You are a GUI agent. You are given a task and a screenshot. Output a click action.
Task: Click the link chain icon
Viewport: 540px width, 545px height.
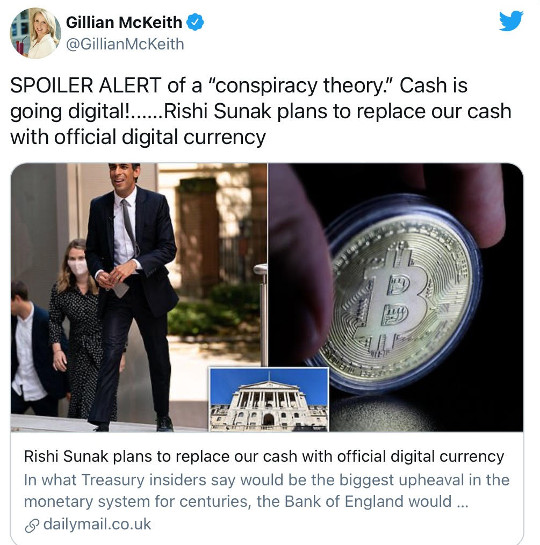pyautogui.click(x=32, y=526)
